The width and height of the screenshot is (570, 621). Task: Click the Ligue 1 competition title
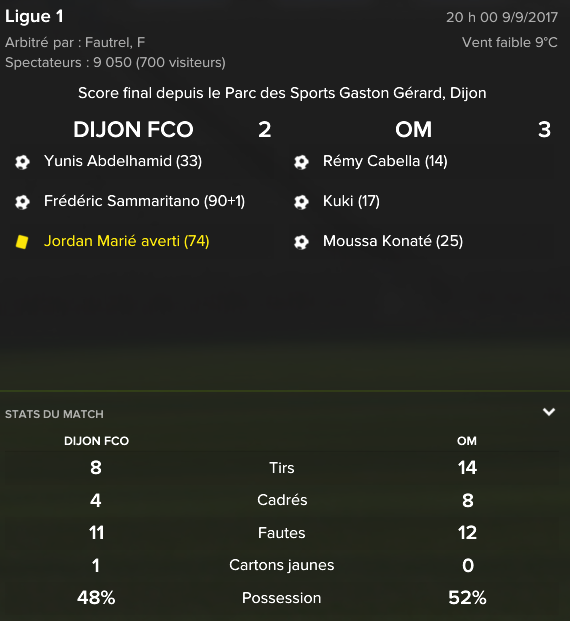pyautogui.click(x=34, y=17)
